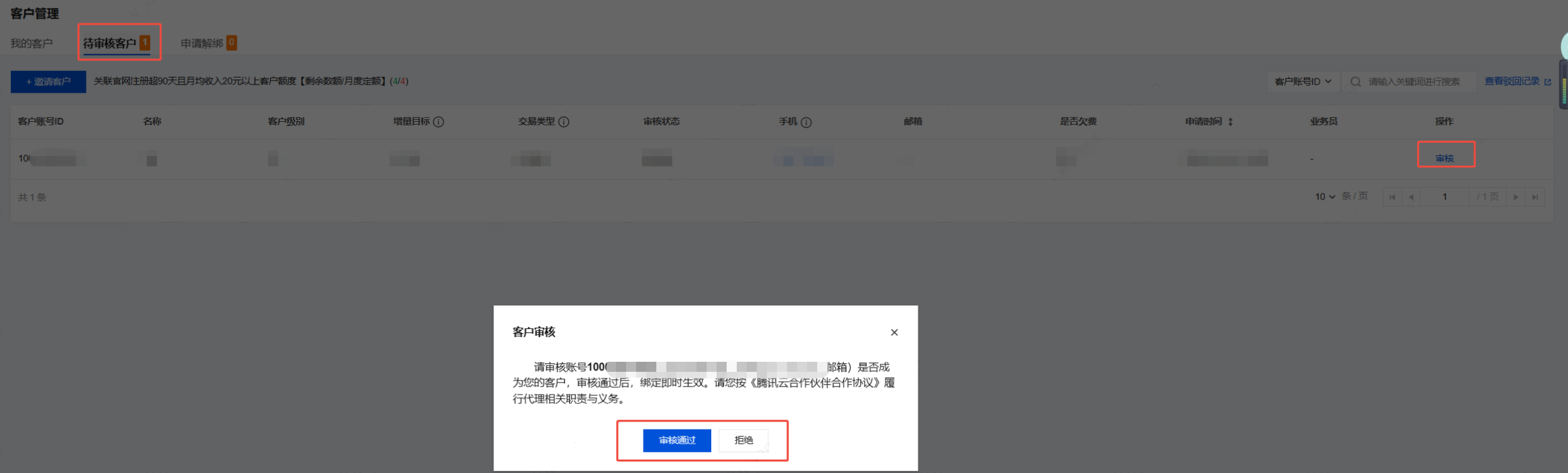Show info tooltip for 手机 column
Viewport: 1568px width, 473px height.
coord(806,122)
